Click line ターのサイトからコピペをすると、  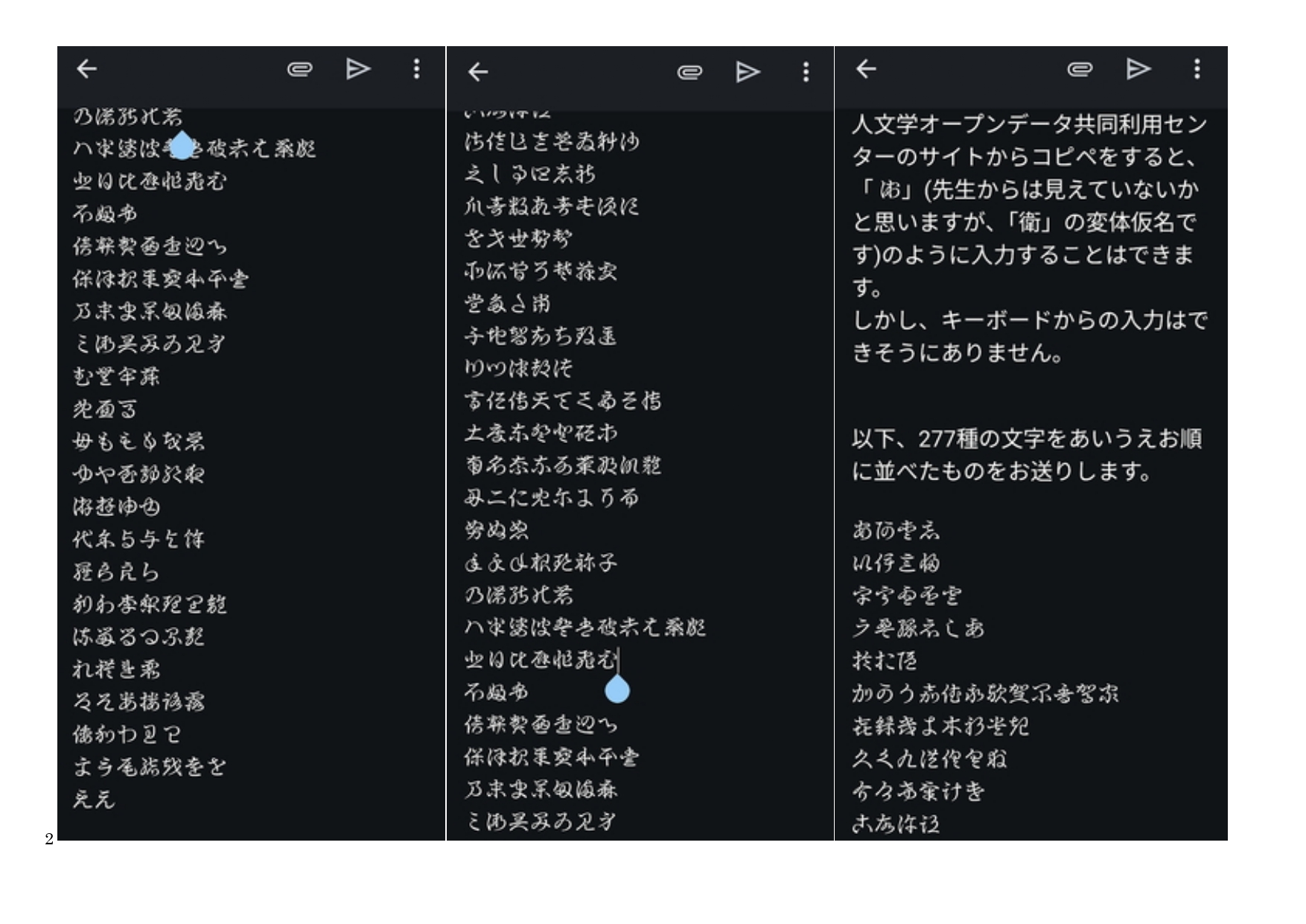coord(1025,157)
